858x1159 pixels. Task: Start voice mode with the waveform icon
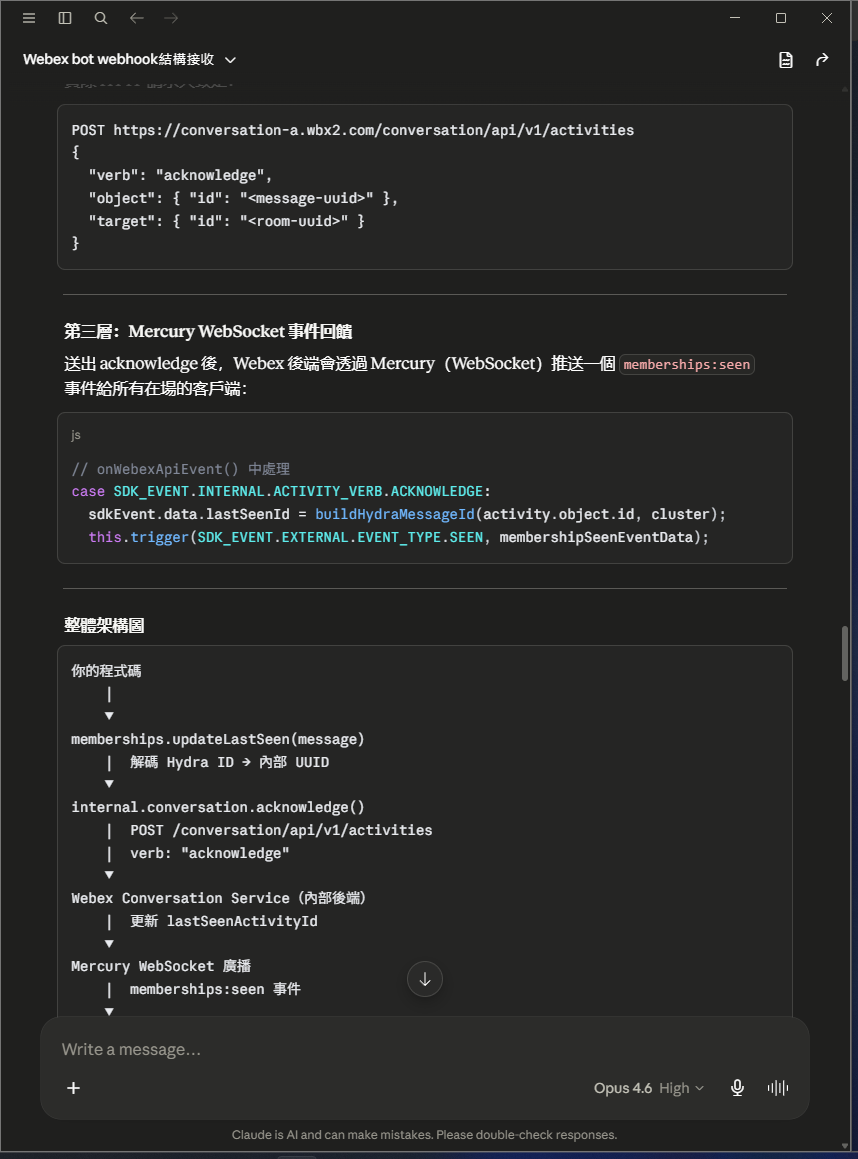[777, 1087]
